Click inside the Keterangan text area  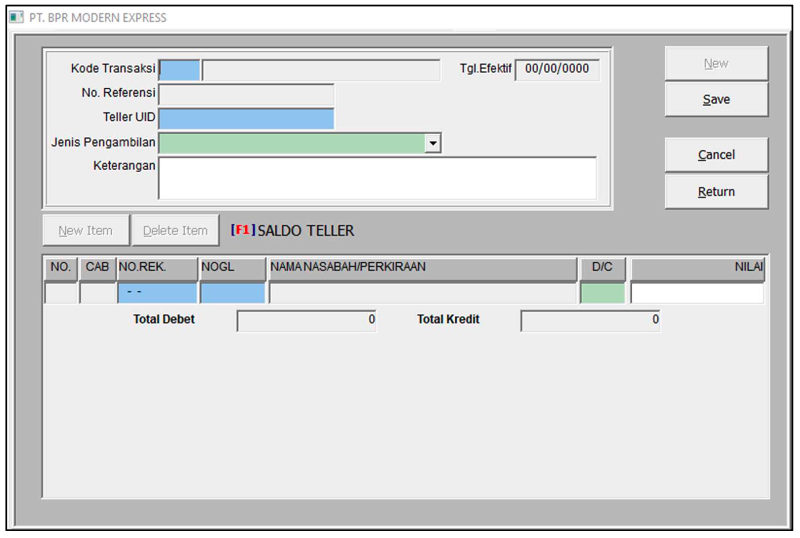tap(377, 178)
